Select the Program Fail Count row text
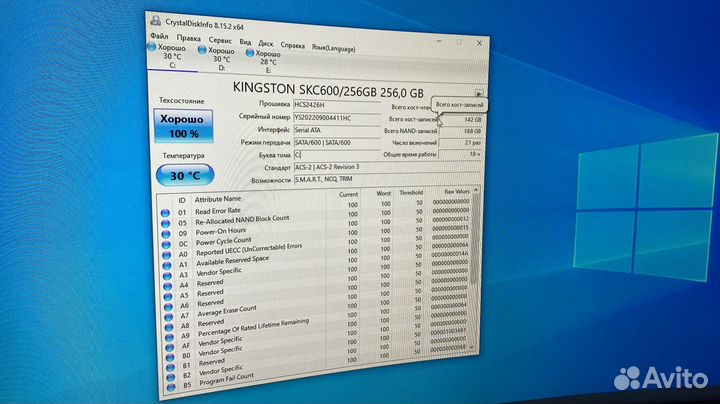The image size is (720, 404). [x=226, y=380]
